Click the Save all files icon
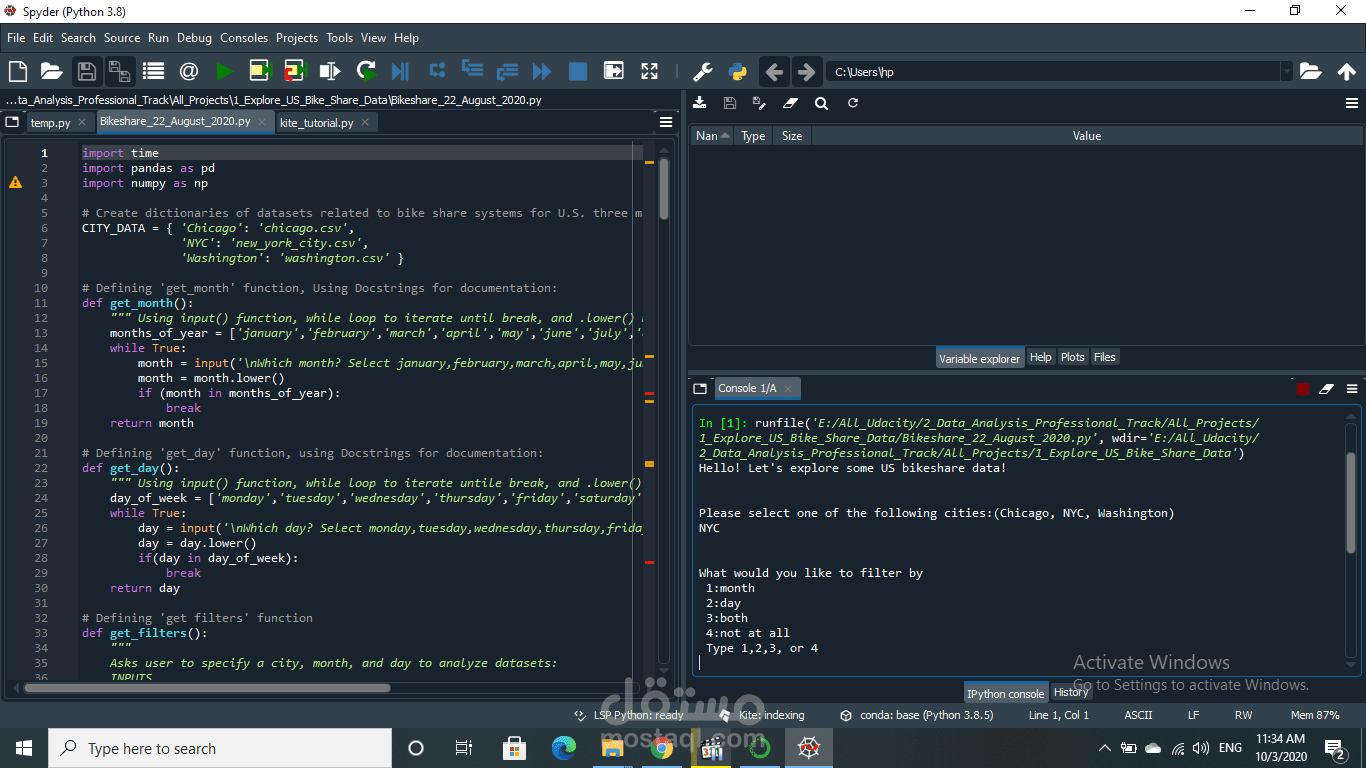1366x768 pixels. click(119, 71)
